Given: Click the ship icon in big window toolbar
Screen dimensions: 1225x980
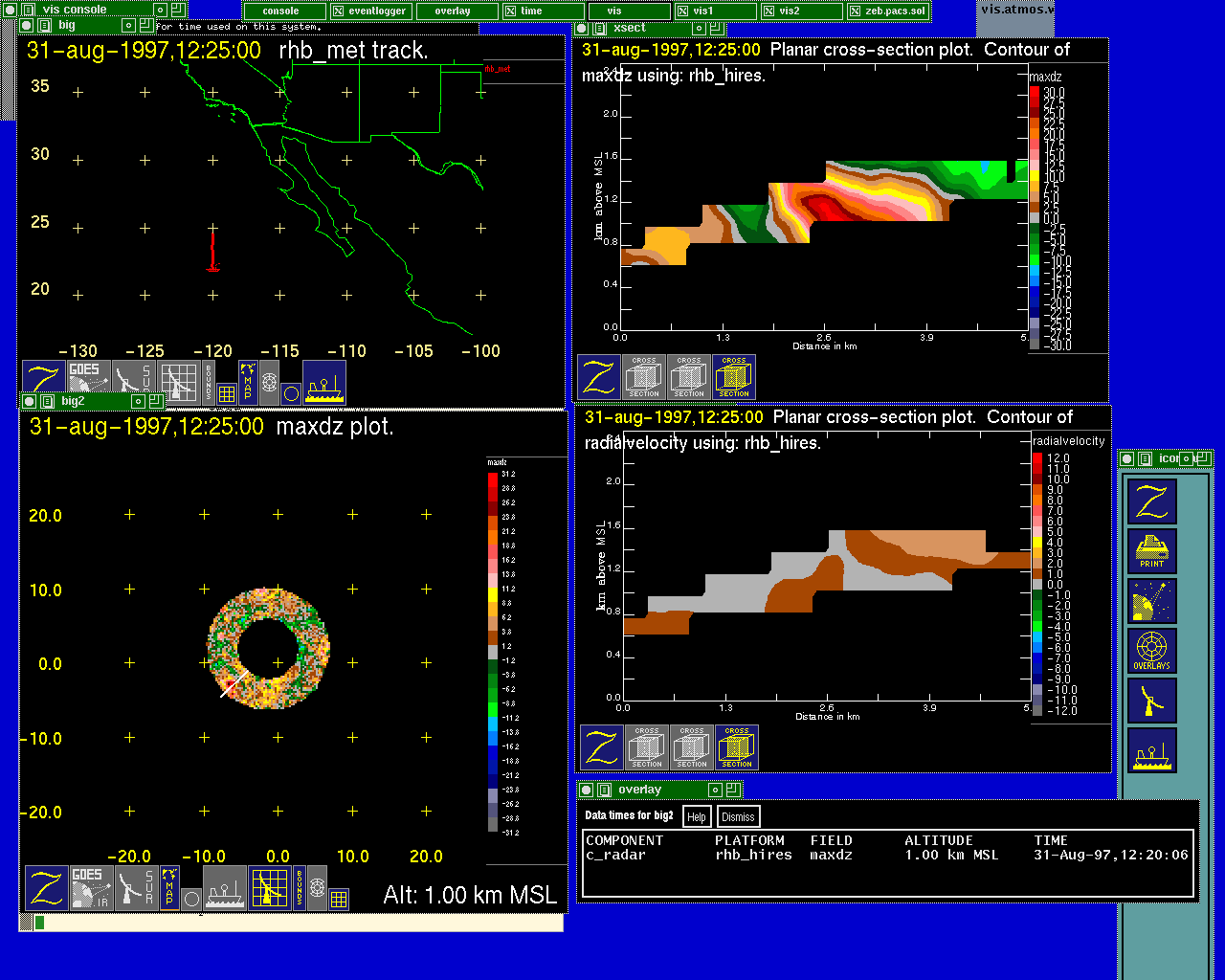Looking at the screenshot, I should 324,381.
